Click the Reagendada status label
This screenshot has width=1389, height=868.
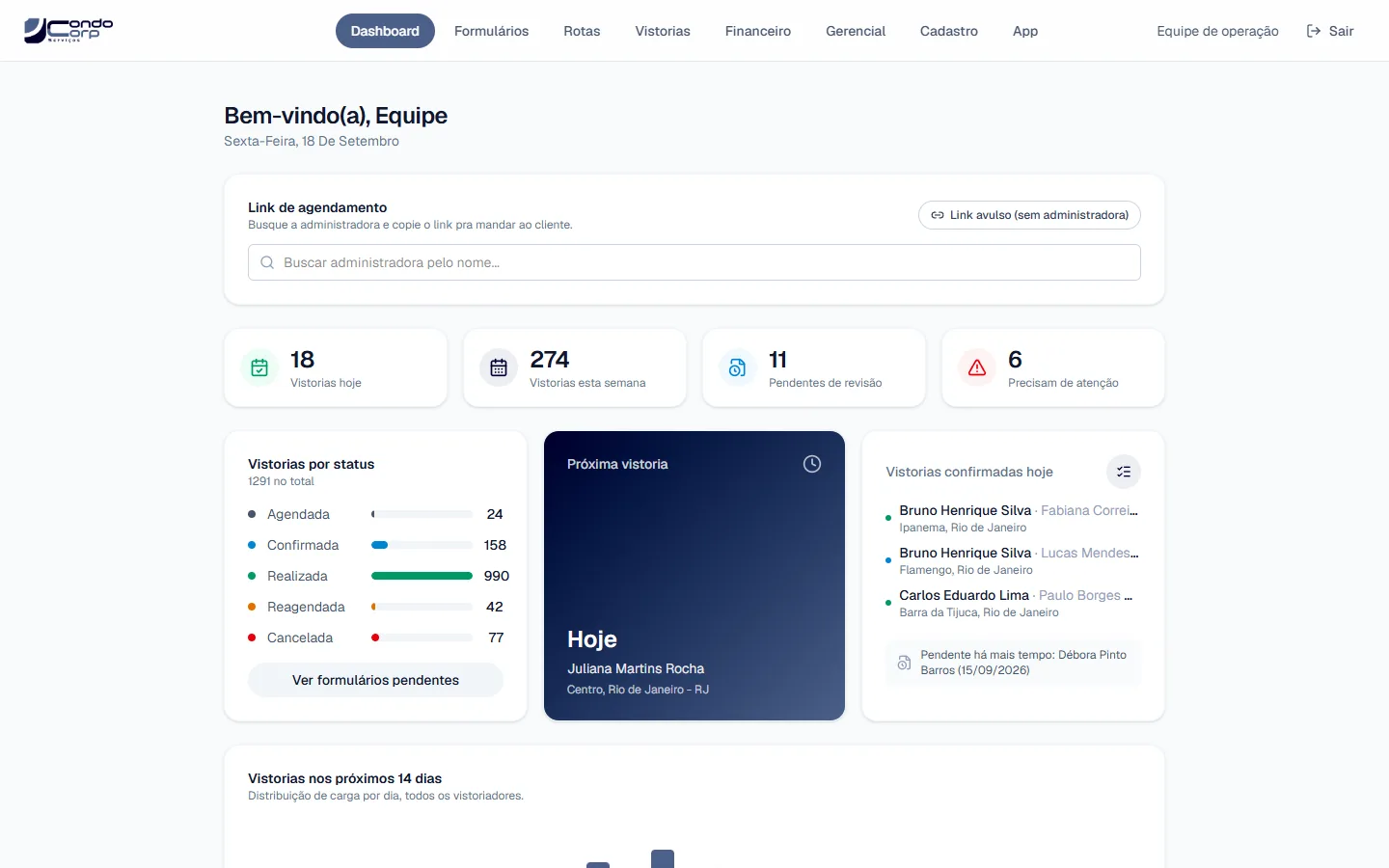[x=306, y=607]
